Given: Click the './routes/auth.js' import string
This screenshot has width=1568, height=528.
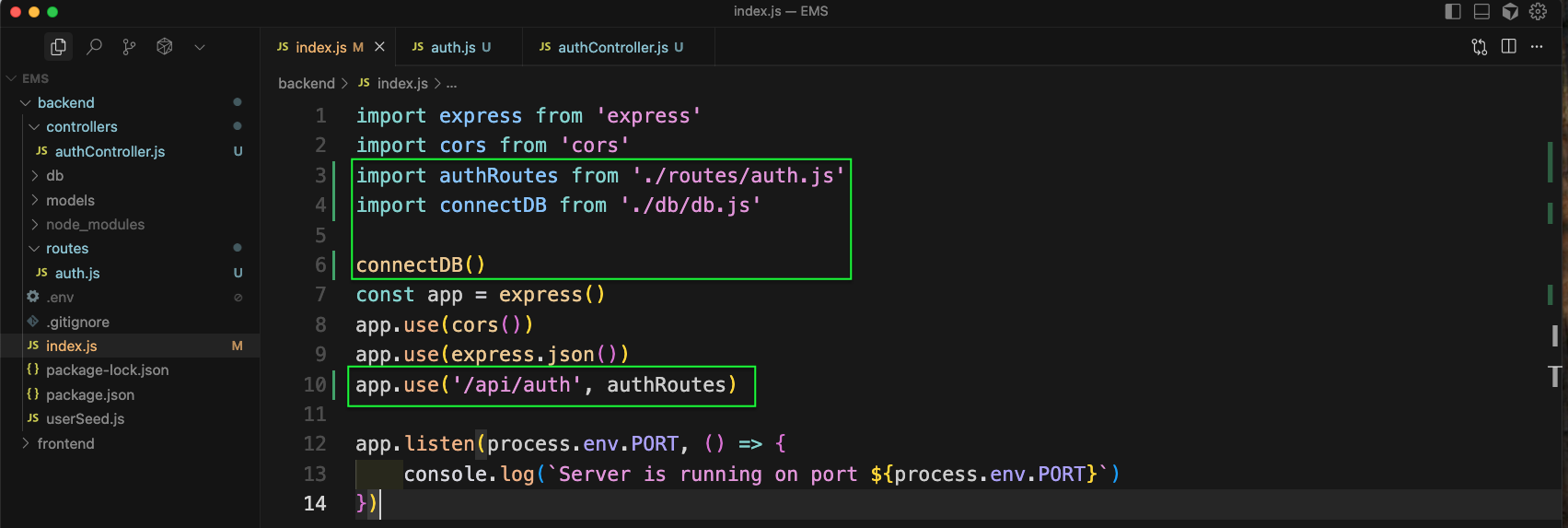Looking at the screenshot, I should click(738, 175).
